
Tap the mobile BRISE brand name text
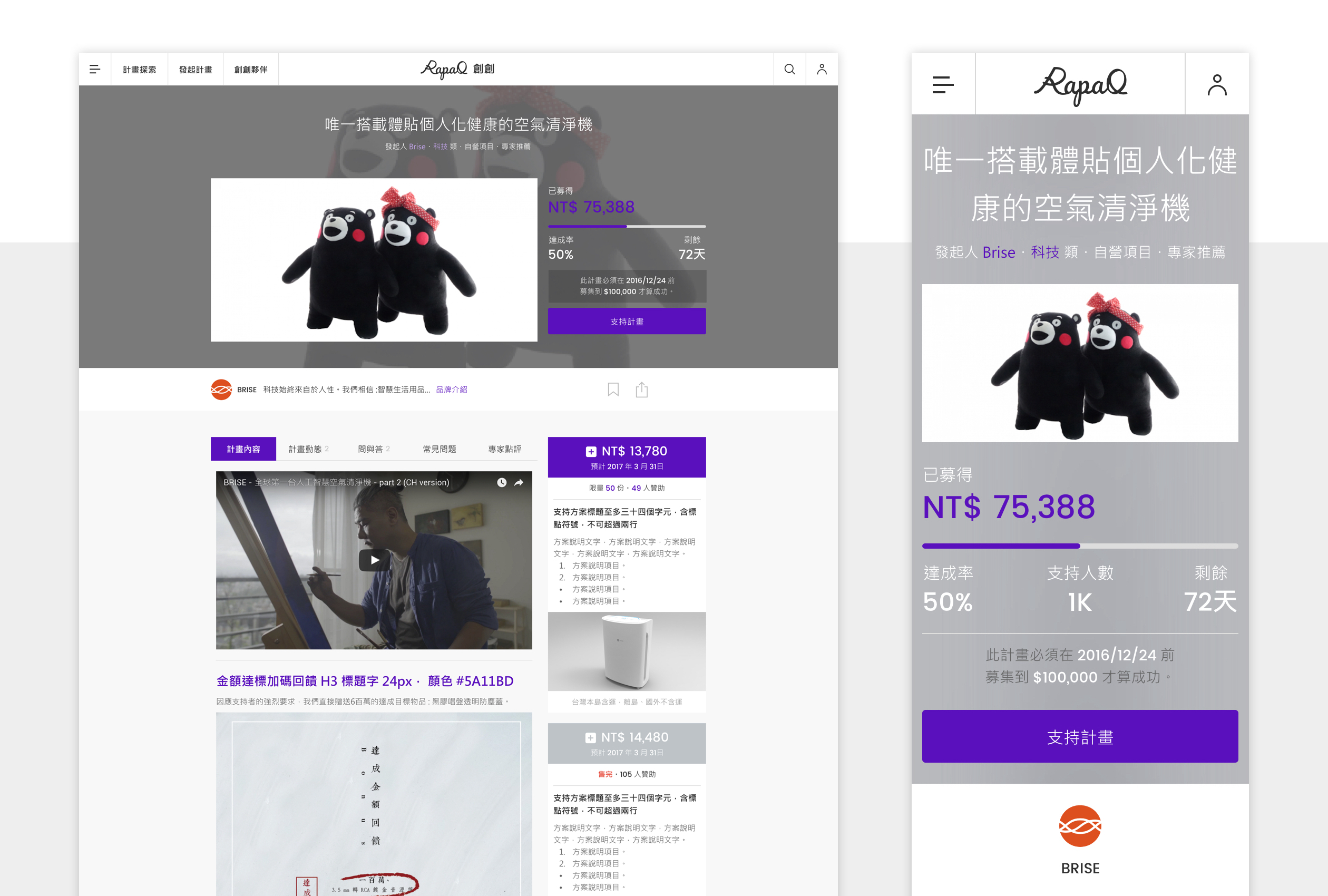1080,868
